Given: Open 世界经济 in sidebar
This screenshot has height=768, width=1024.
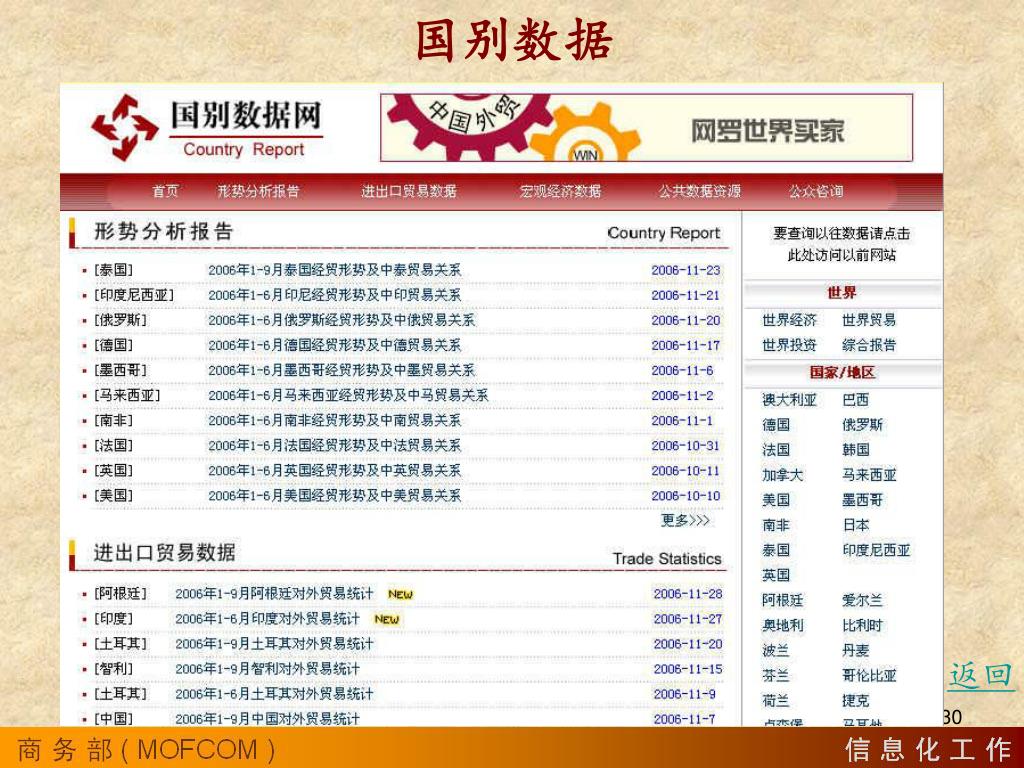Looking at the screenshot, I should pyautogui.click(x=790, y=320).
